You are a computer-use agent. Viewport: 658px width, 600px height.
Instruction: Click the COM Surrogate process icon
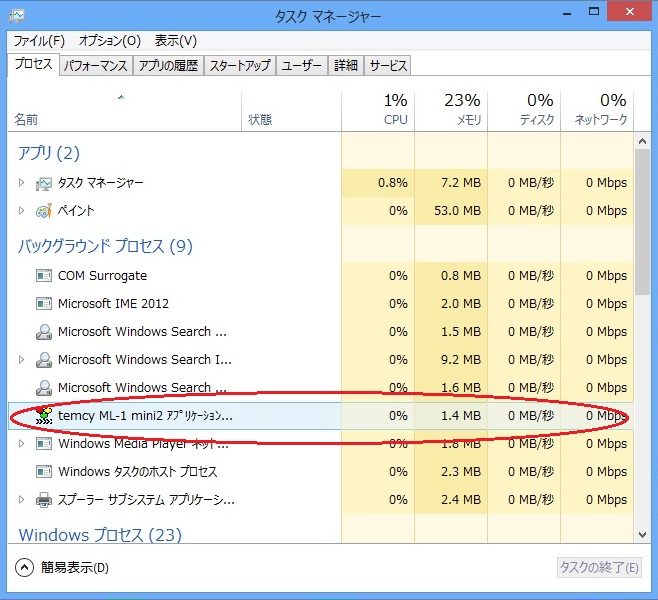tap(44, 276)
